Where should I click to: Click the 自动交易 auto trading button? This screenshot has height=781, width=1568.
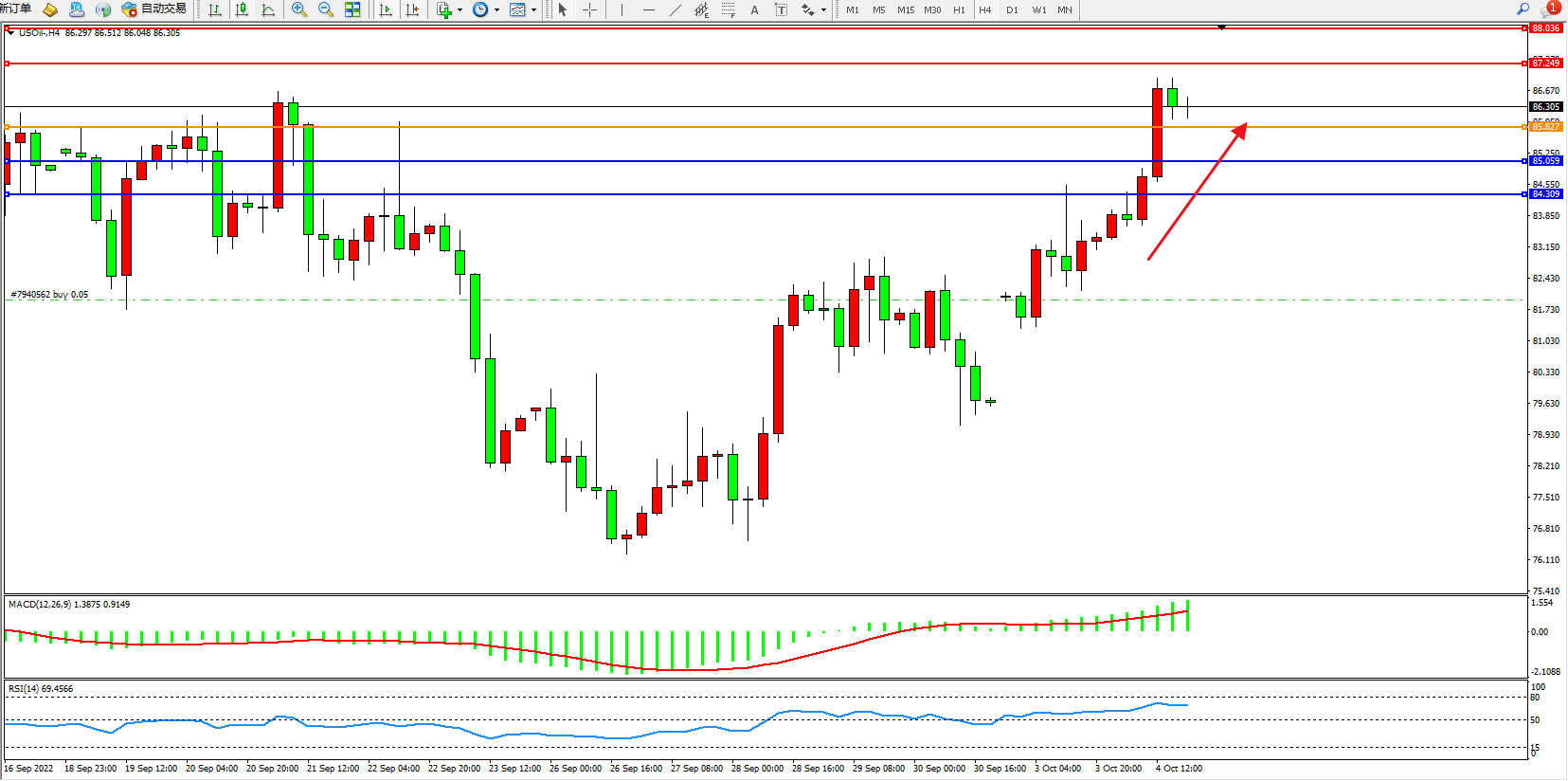point(153,9)
